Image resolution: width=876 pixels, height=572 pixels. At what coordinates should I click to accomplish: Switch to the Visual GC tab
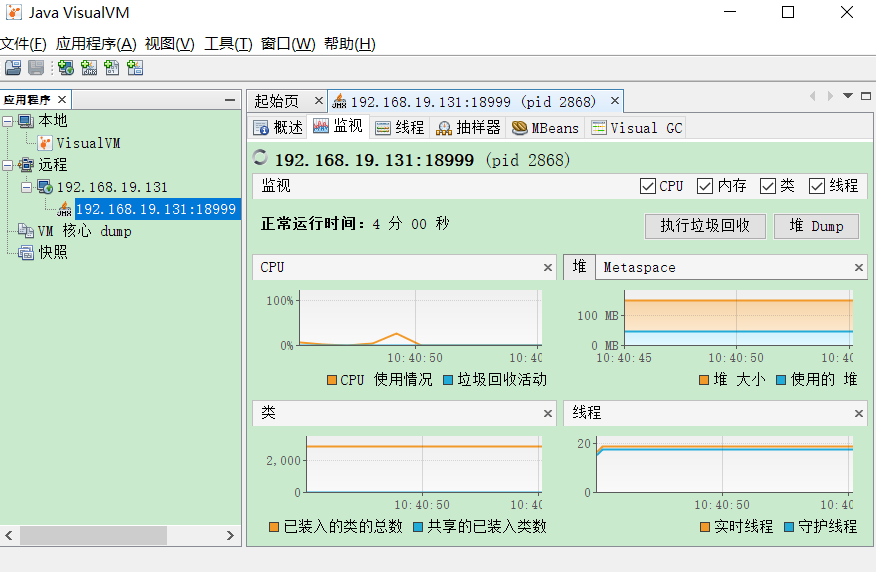[x=637, y=127]
